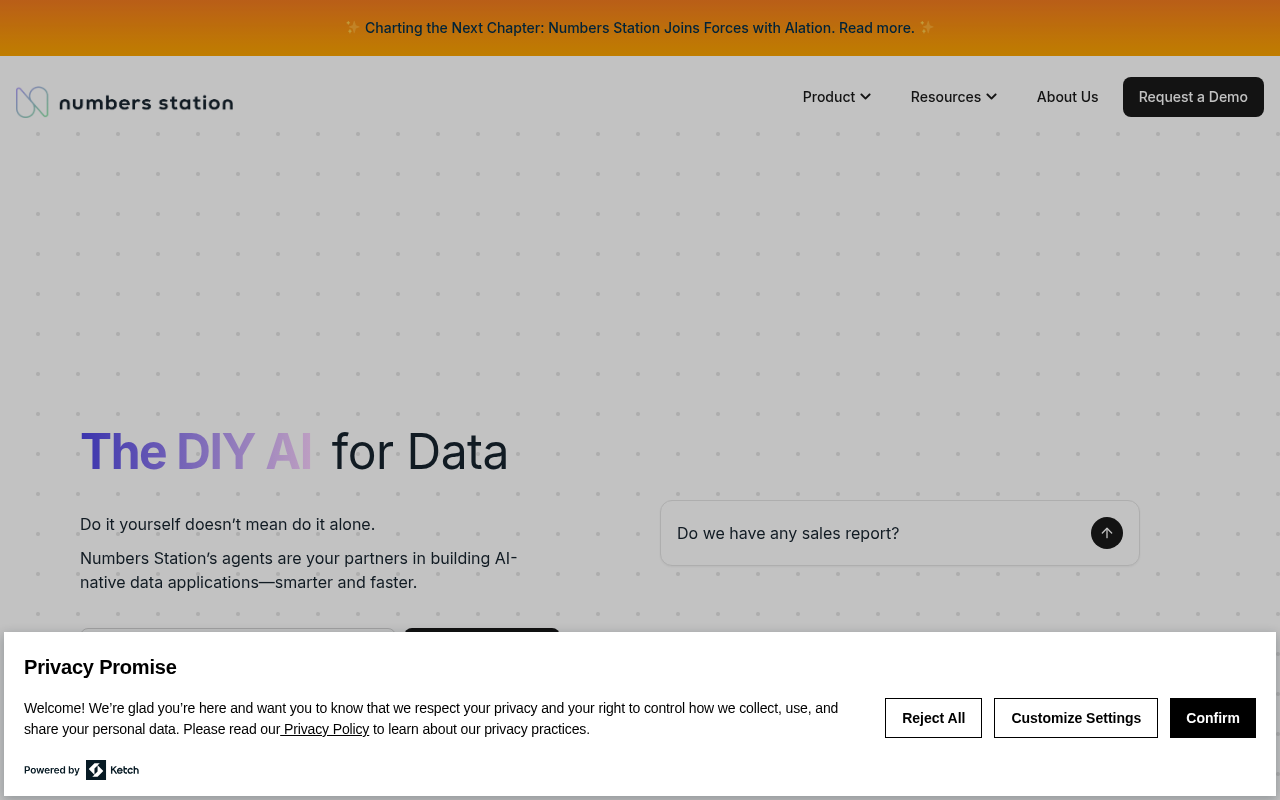Click the orange announcement banner
Image resolution: width=1280 pixels, height=800 pixels.
(x=640, y=25)
